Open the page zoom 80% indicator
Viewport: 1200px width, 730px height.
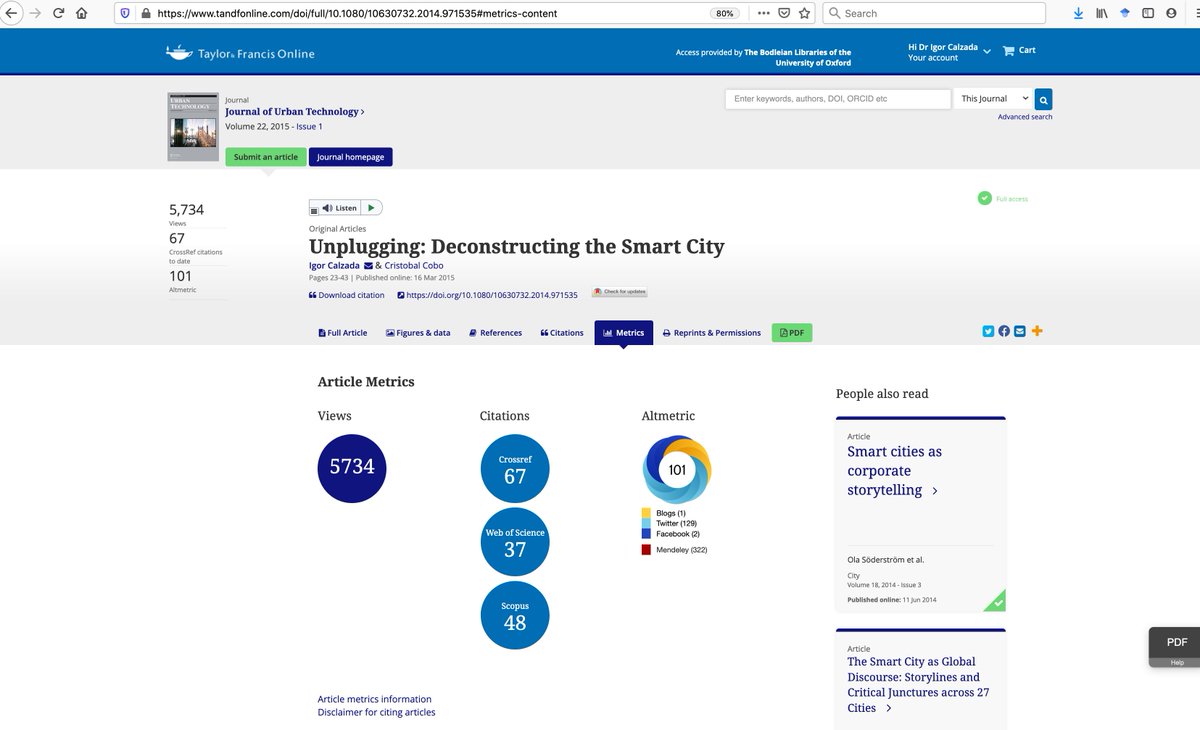tap(724, 13)
